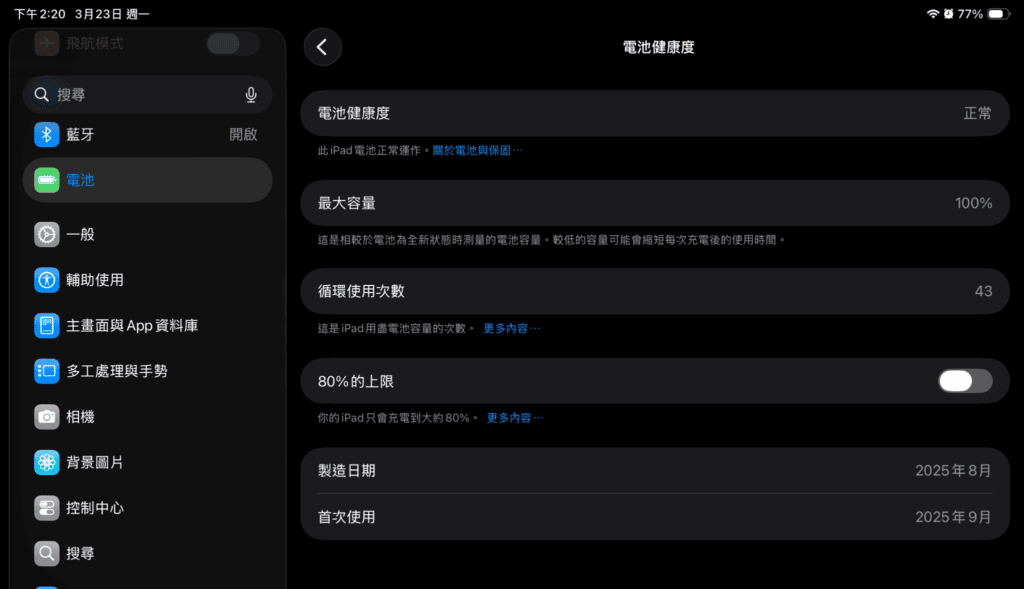The height and width of the screenshot is (589, 1024).
Task: Tap the microphone icon in search field
Action: point(251,95)
